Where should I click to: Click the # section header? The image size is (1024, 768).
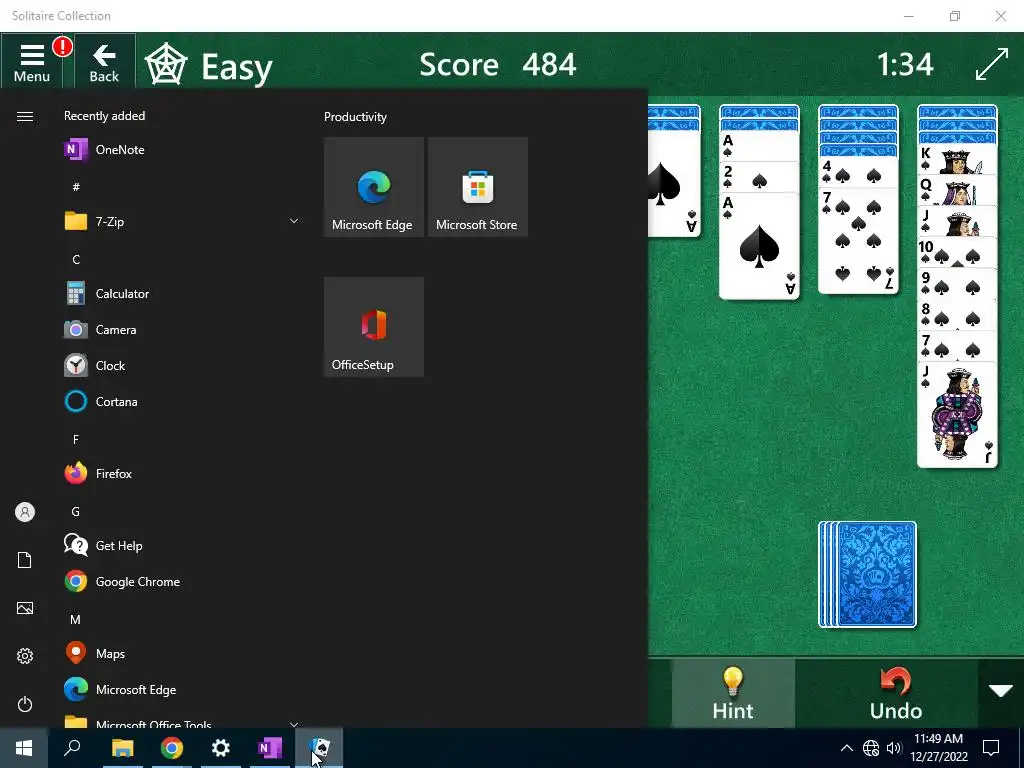[76, 187]
